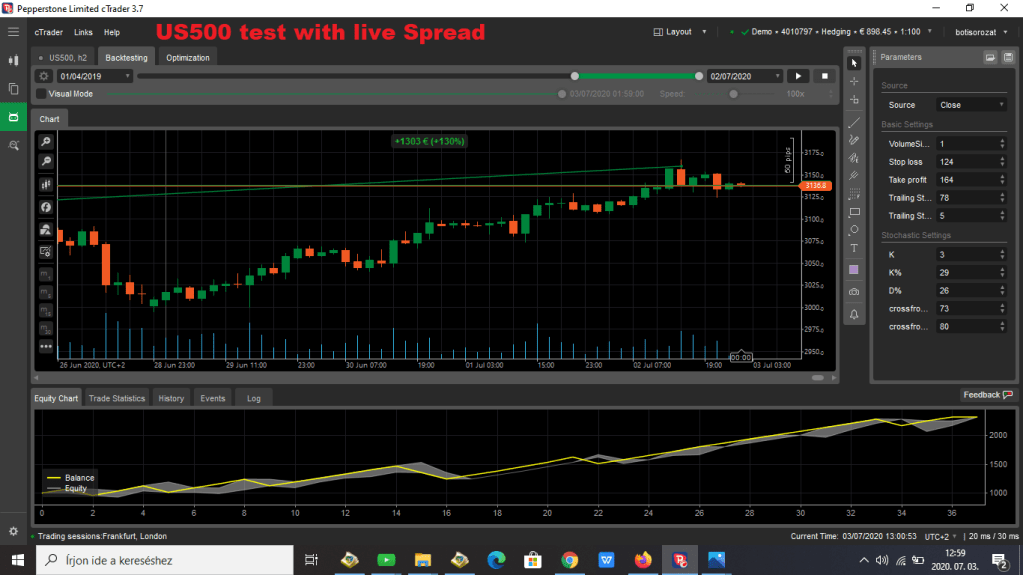Screen dimensions: 1023x575
Task: Open the Trade Statistics tab
Action: (x=117, y=398)
